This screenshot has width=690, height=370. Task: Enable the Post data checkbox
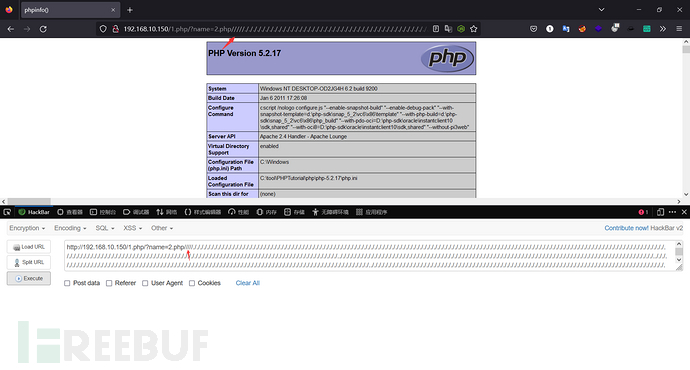[67, 283]
